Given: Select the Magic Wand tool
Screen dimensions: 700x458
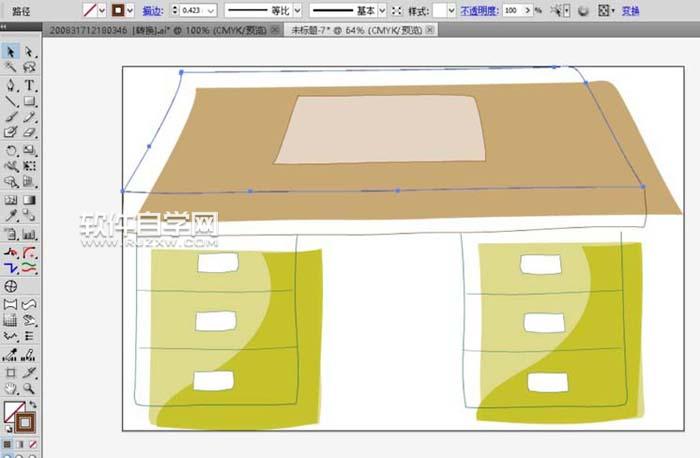Looking at the screenshot, I should pos(11,67).
